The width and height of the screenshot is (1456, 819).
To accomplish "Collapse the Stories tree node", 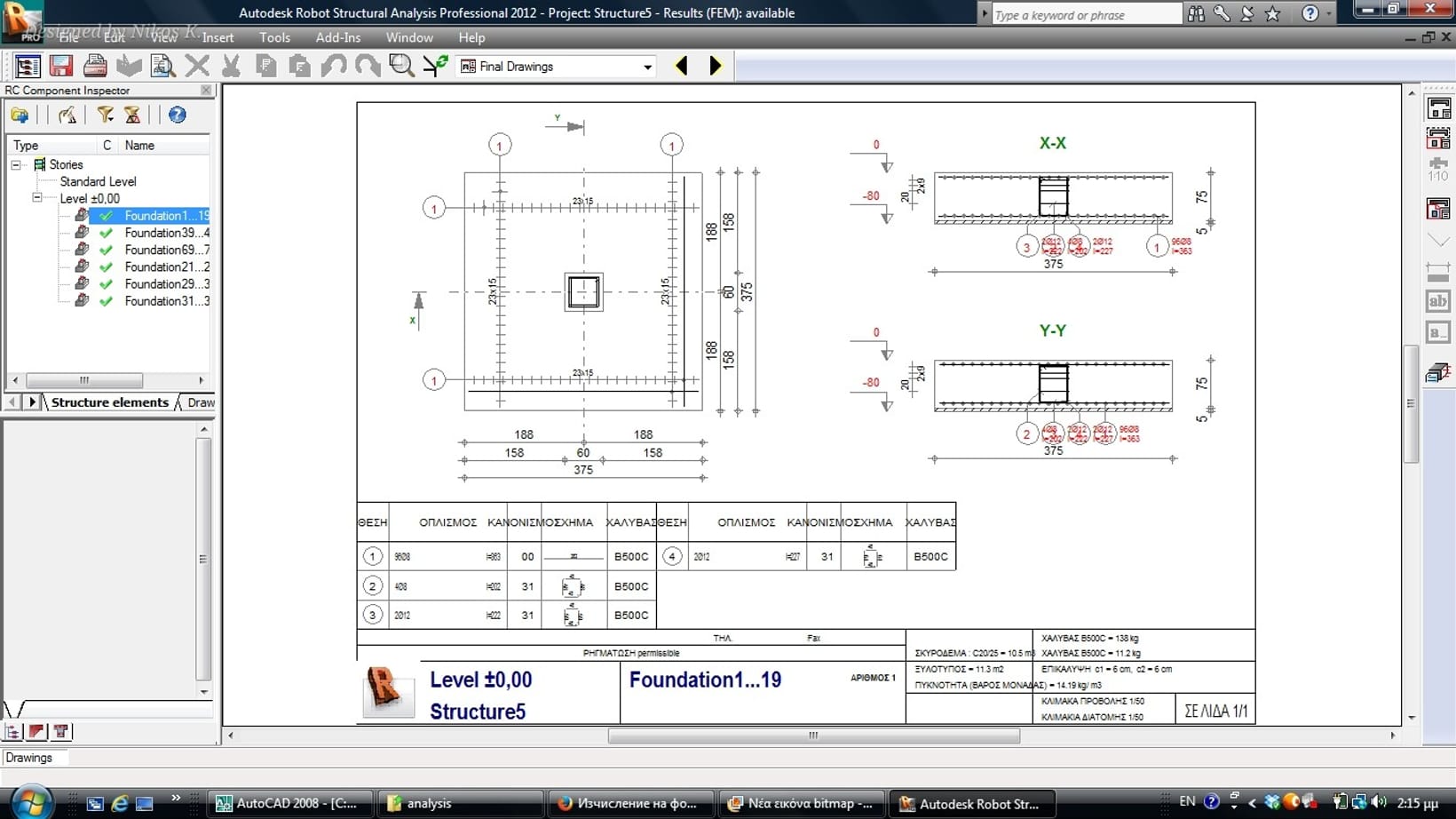I will (x=16, y=164).
